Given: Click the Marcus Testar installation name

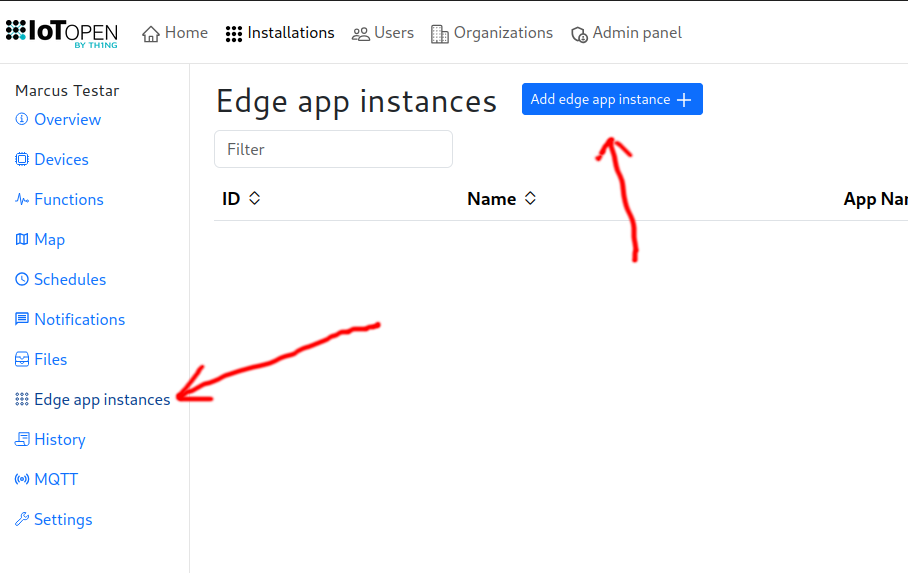Looking at the screenshot, I should pos(67,90).
